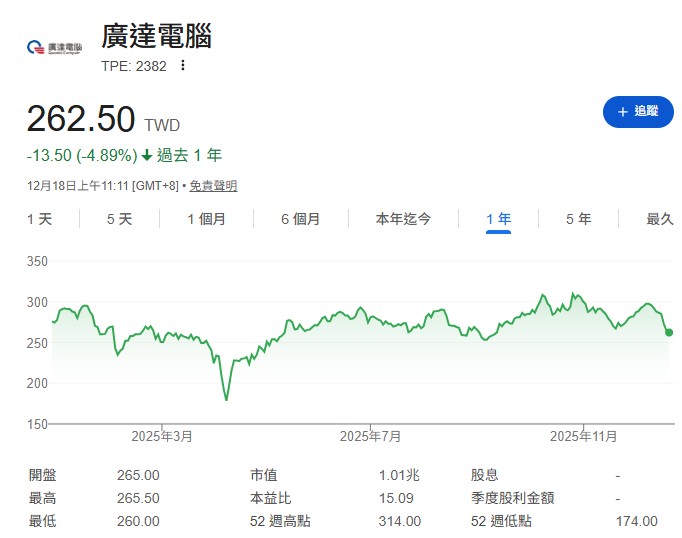
Task: Click the 2025年11月 axis label
Action: click(x=583, y=436)
